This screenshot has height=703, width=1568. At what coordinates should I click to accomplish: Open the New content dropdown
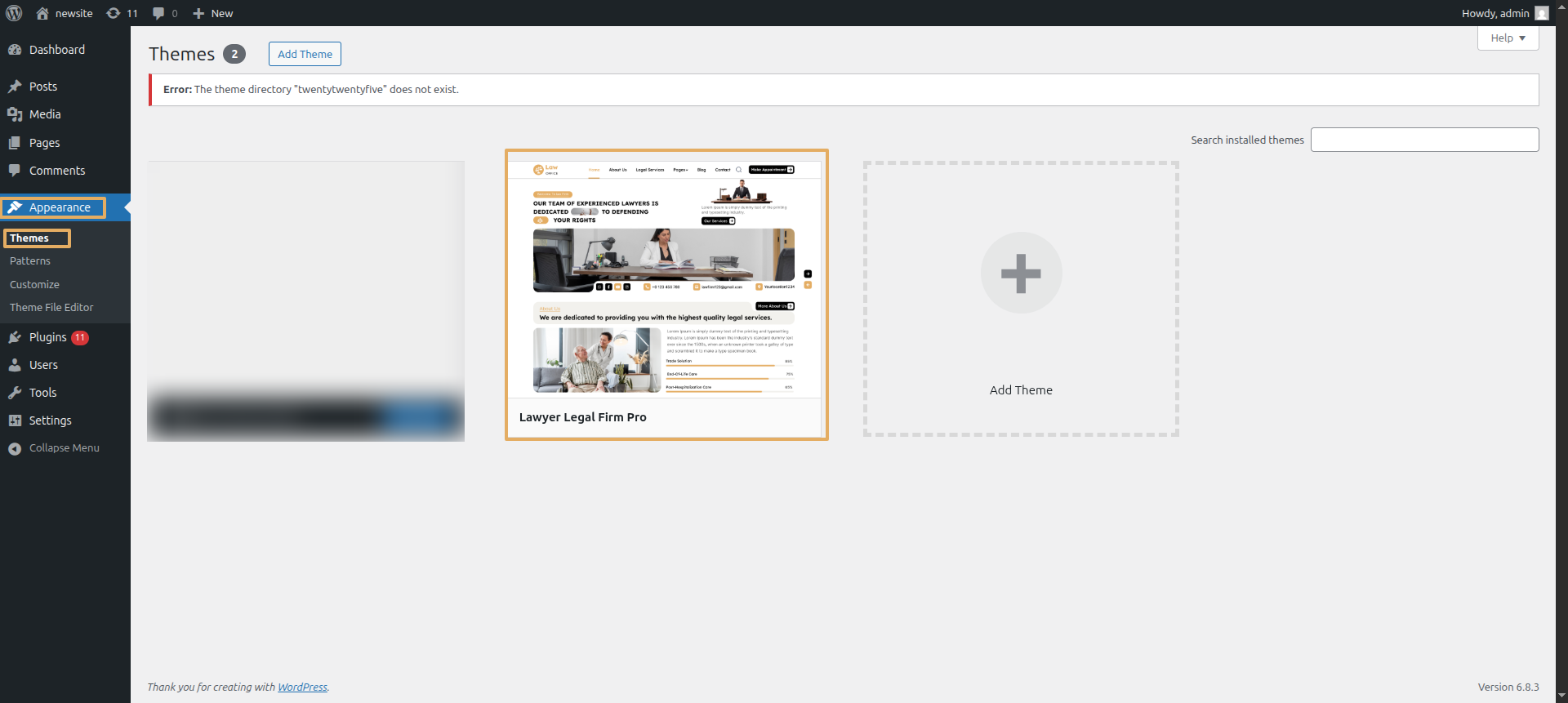pos(213,13)
